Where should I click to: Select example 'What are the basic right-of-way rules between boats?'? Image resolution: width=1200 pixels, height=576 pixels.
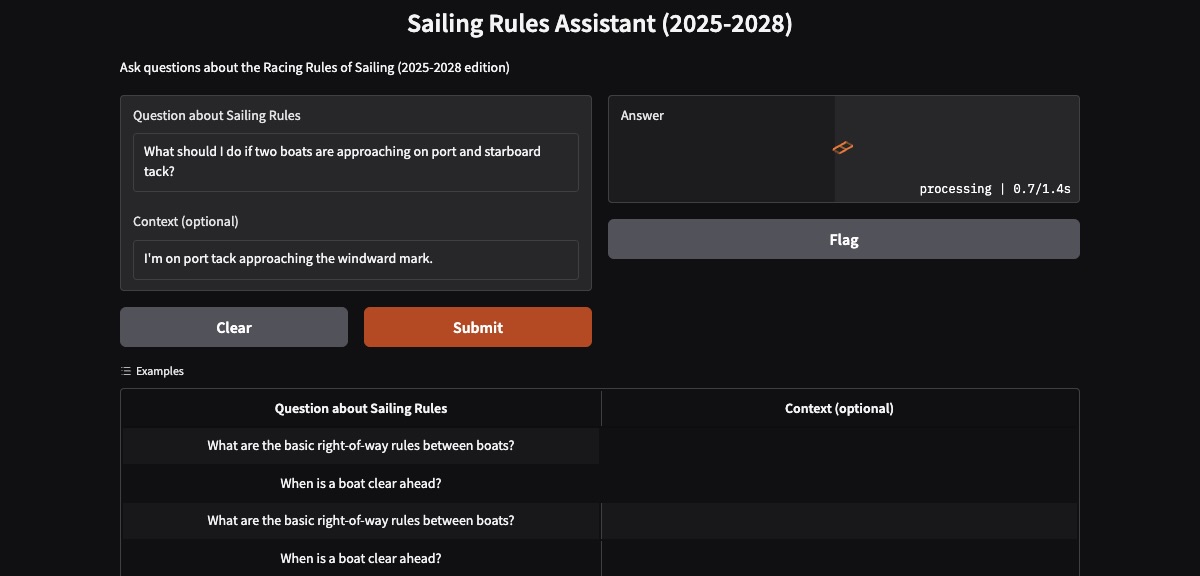pyautogui.click(x=360, y=445)
